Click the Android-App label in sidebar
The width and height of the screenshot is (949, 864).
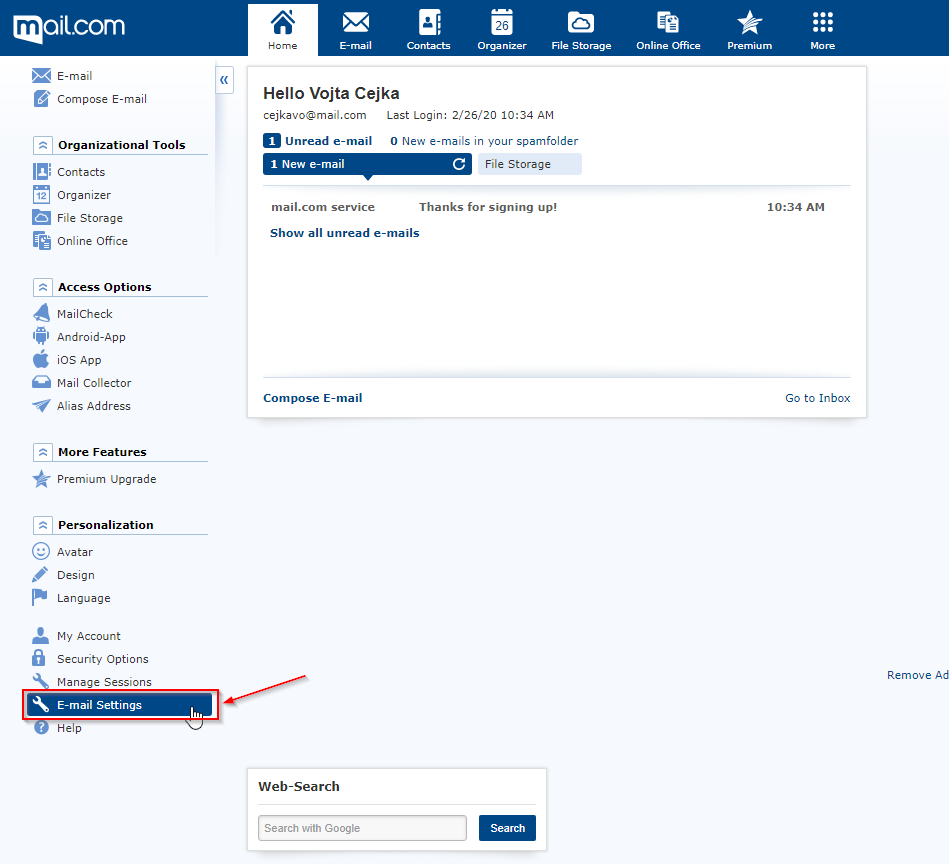tap(91, 337)
